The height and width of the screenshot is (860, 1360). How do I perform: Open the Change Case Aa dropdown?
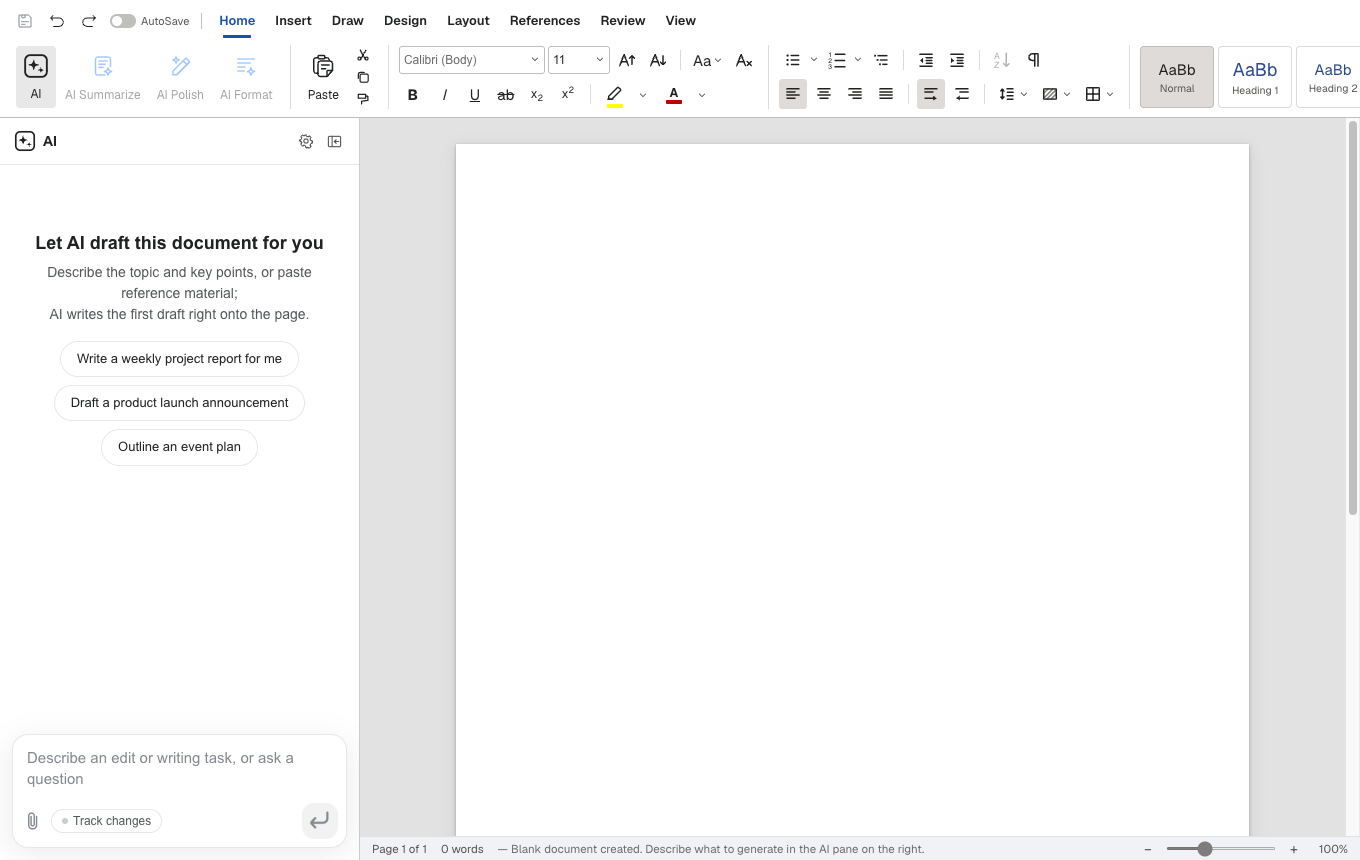pos(707,61)
